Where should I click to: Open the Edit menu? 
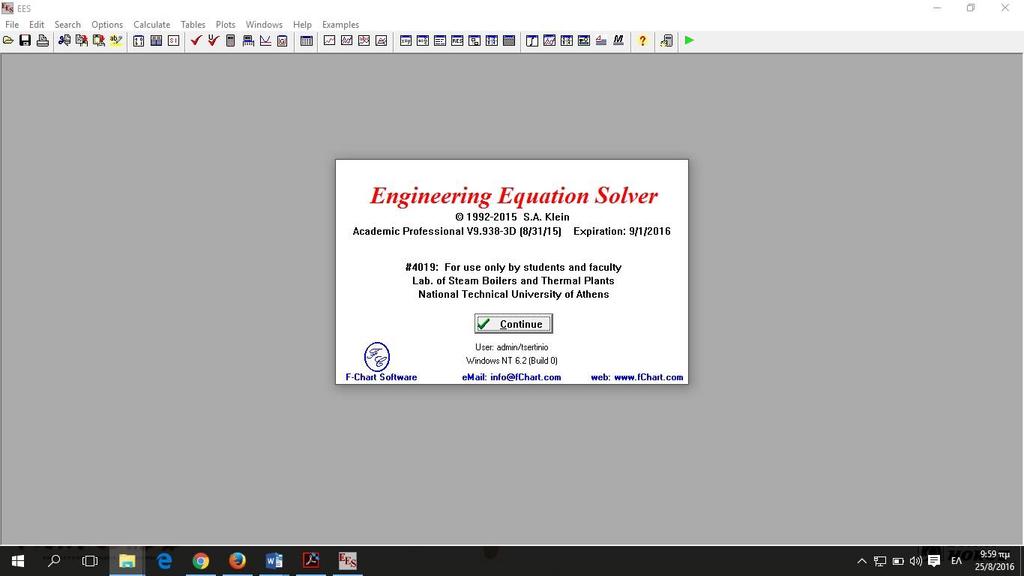tap(37, 24)
